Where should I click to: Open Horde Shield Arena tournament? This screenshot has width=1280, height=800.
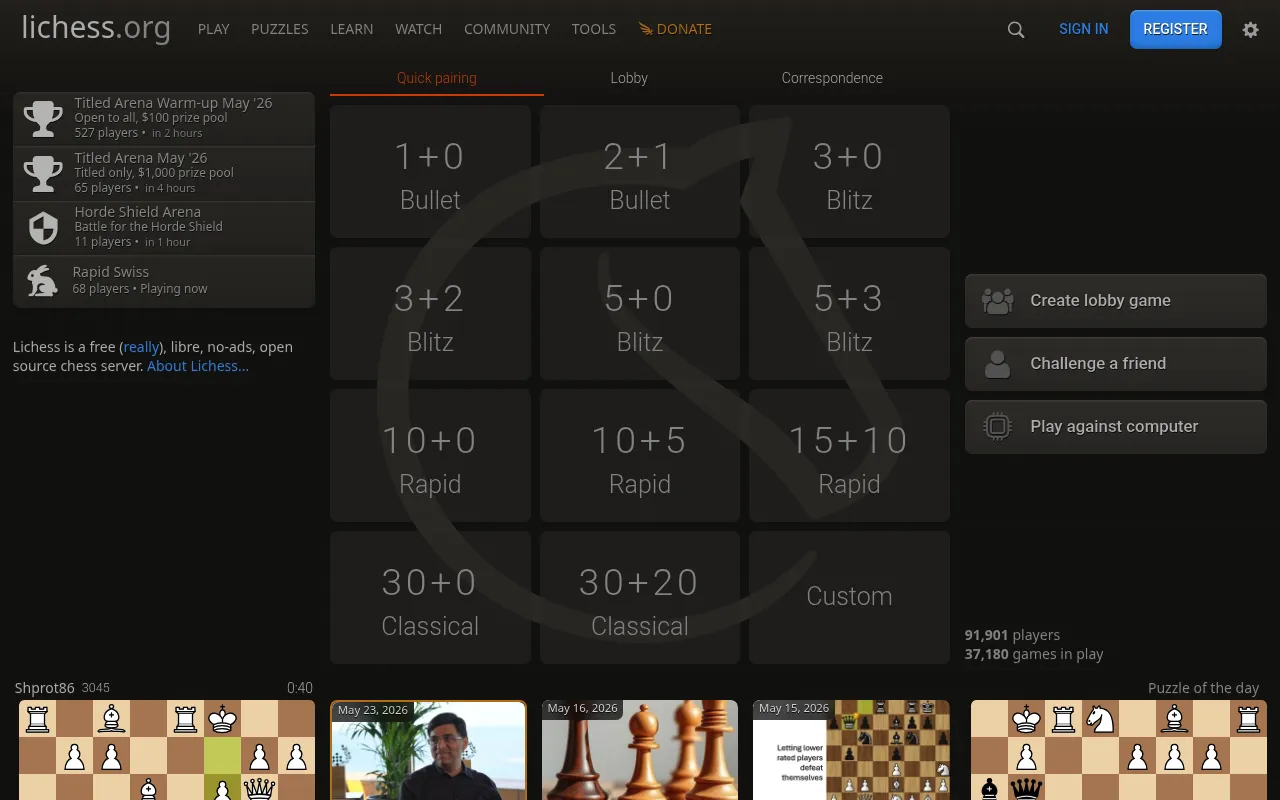[164, 228]
